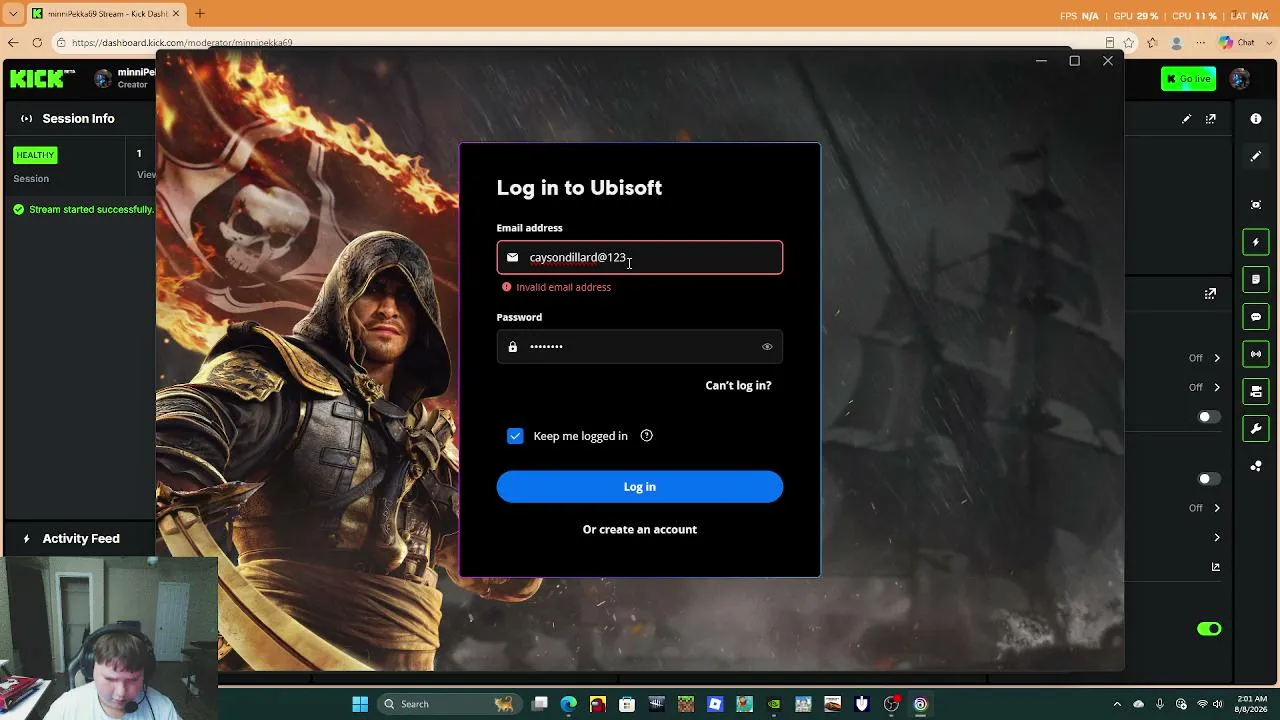Open Microsoft Store from the taskbar

coord(627,704)
